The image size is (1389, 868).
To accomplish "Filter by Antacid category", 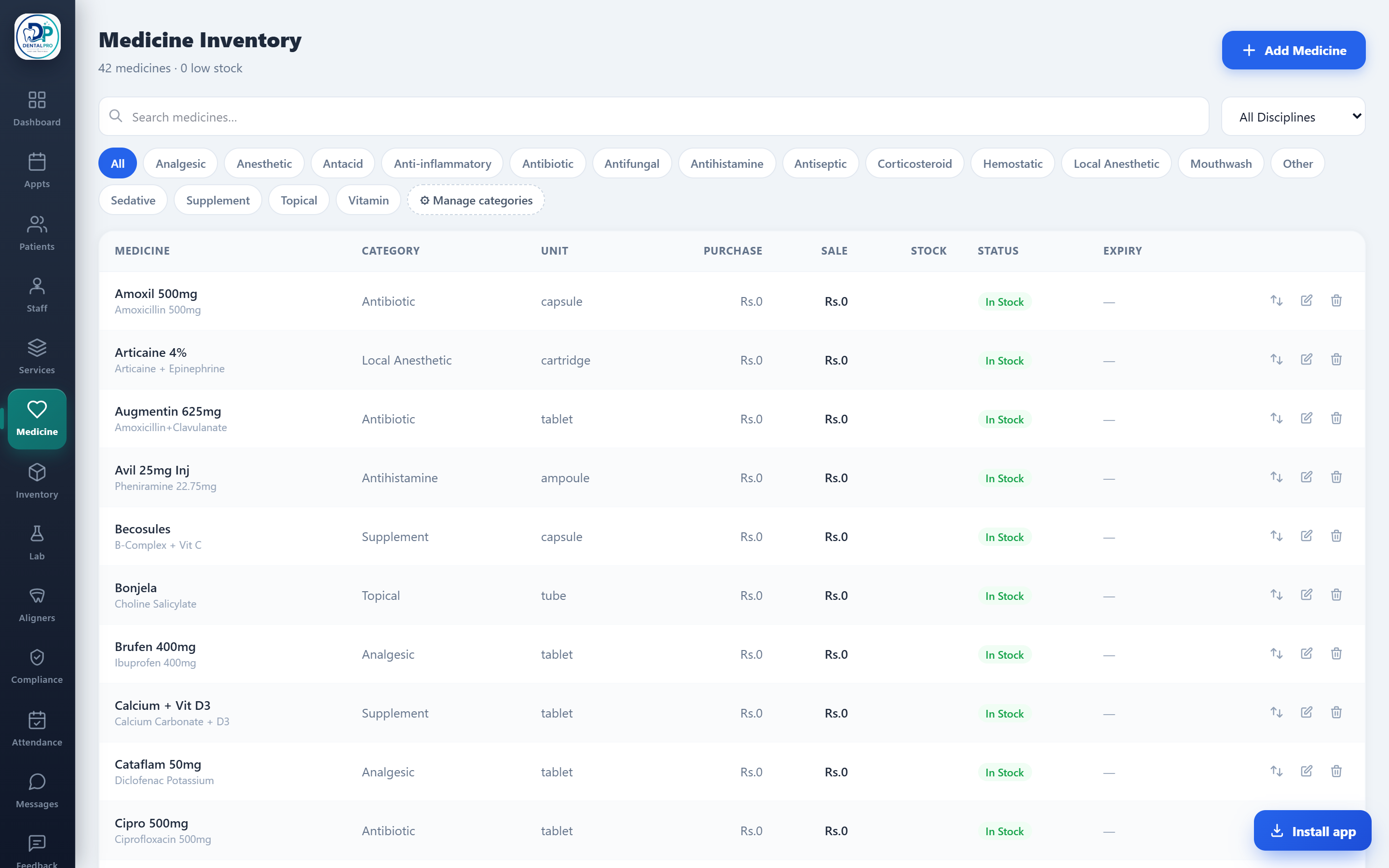I will click(342, 163).
